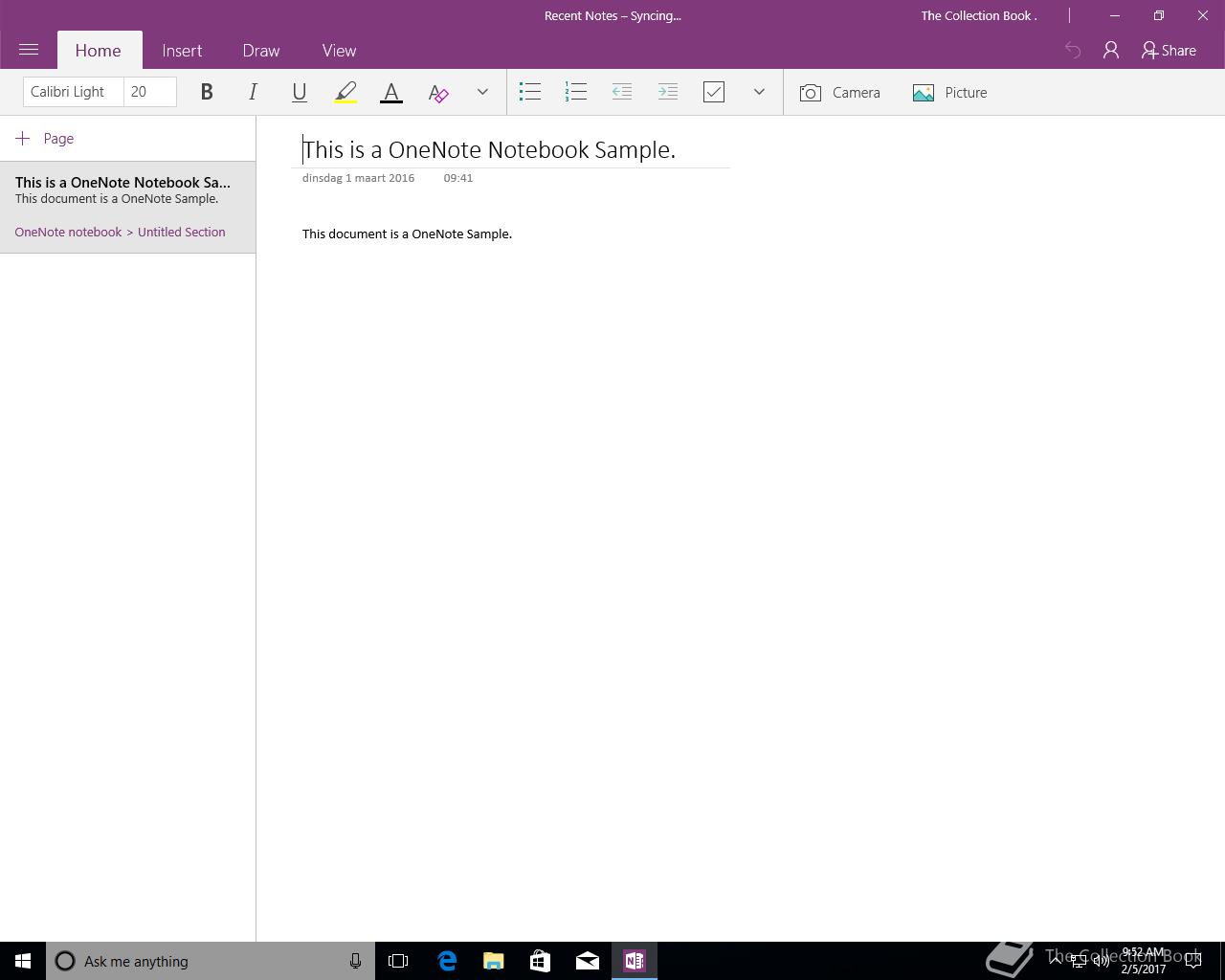This screenshot has height=980, width=1225.
Task: Toggle italic formatting
Action: click(x=253, y=92)
